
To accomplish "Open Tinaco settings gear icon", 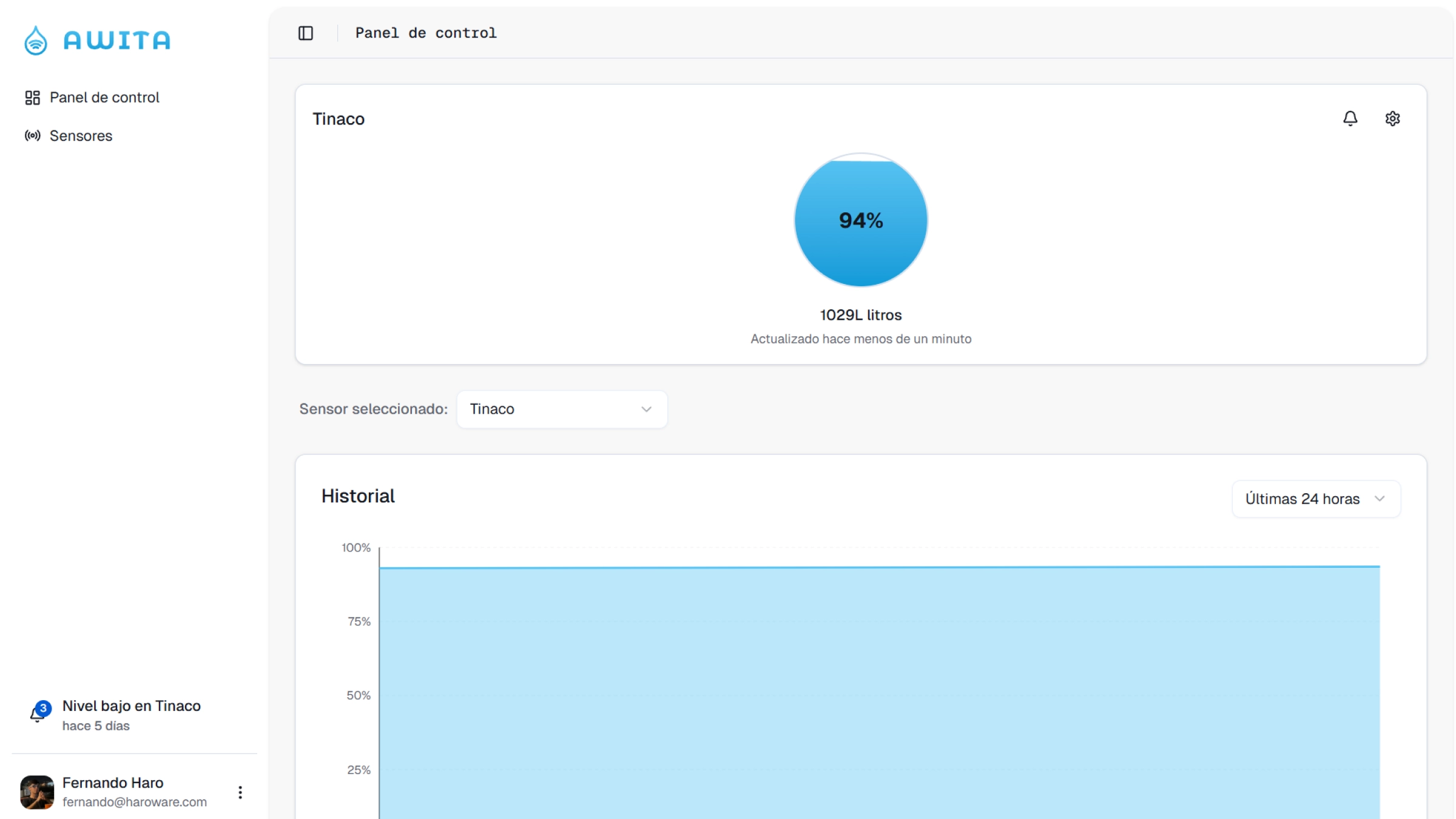I will [1392, 118].
